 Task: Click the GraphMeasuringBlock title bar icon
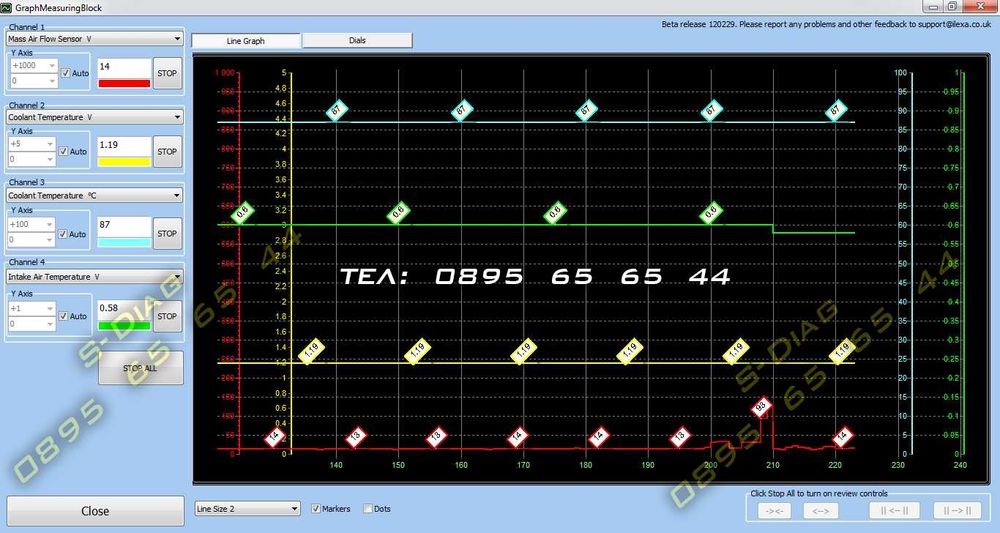point(6,8)
